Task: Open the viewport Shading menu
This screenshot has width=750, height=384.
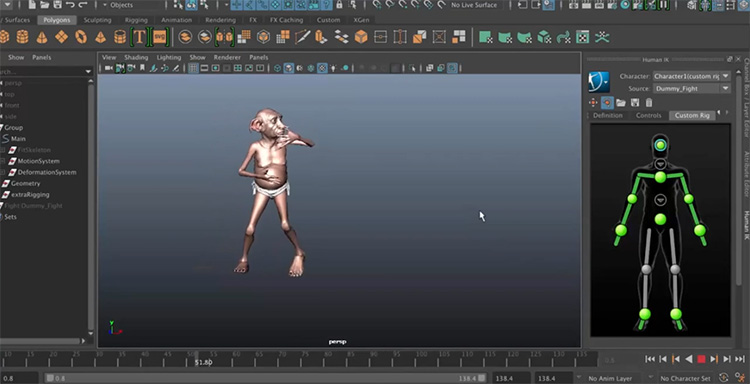Action: click(x=136, y=57)
